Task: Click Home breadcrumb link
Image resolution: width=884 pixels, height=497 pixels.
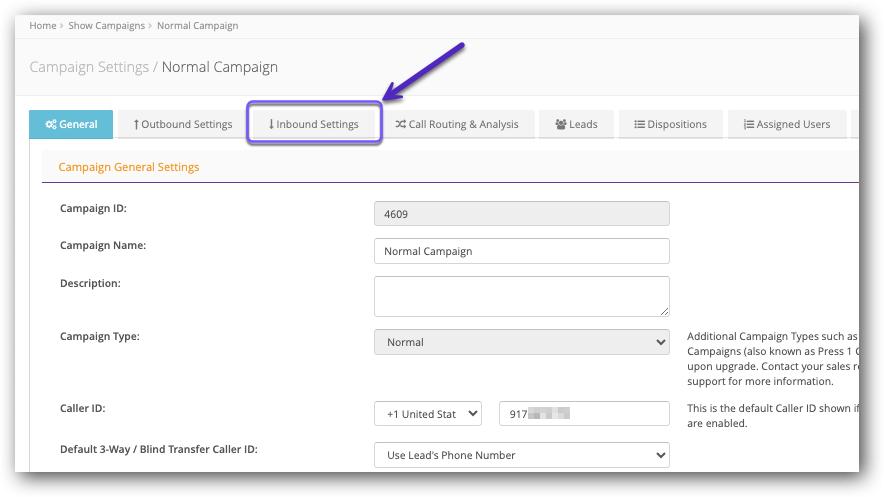Action: coord(43,25)
